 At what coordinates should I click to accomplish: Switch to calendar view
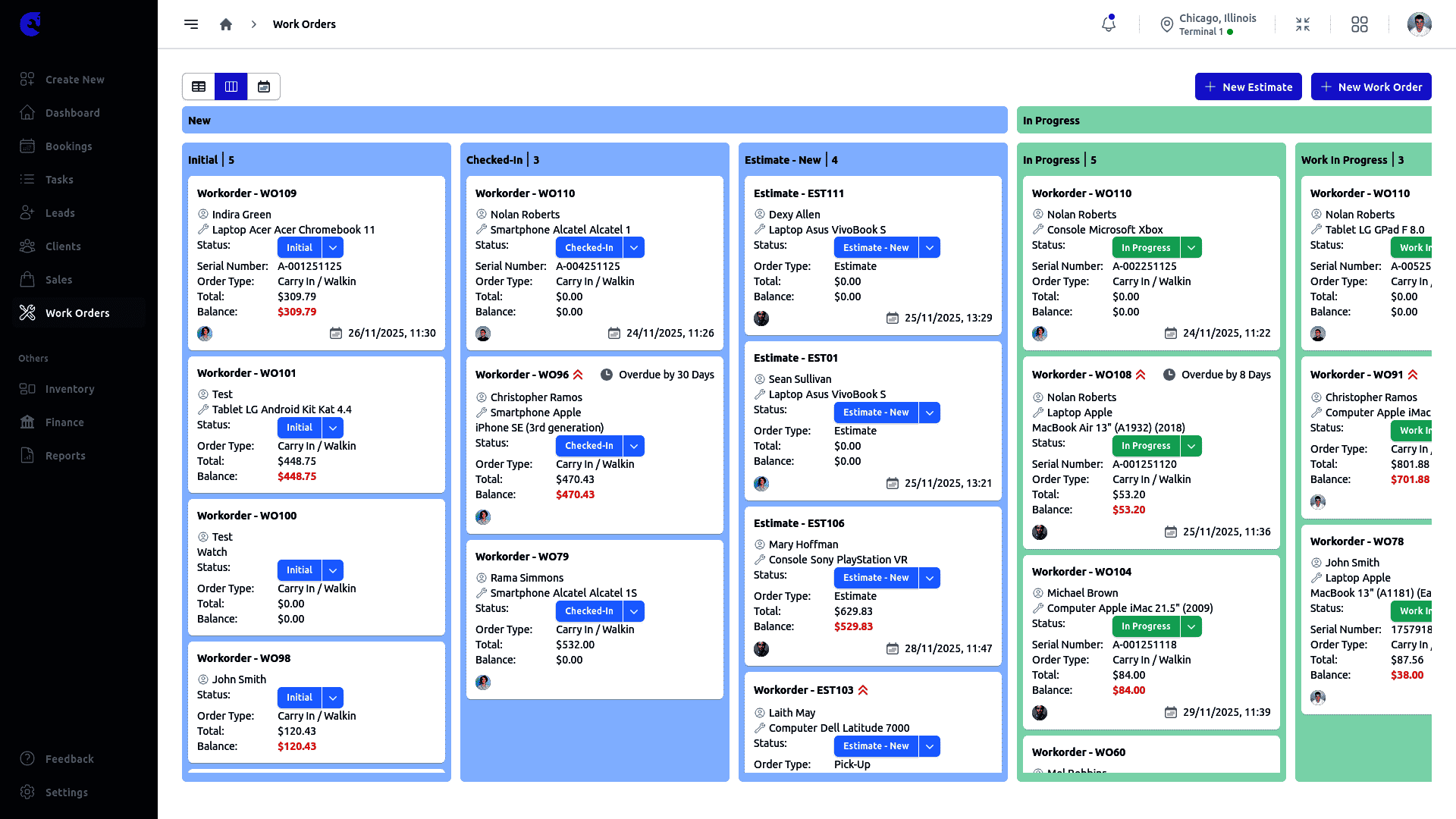264,86
